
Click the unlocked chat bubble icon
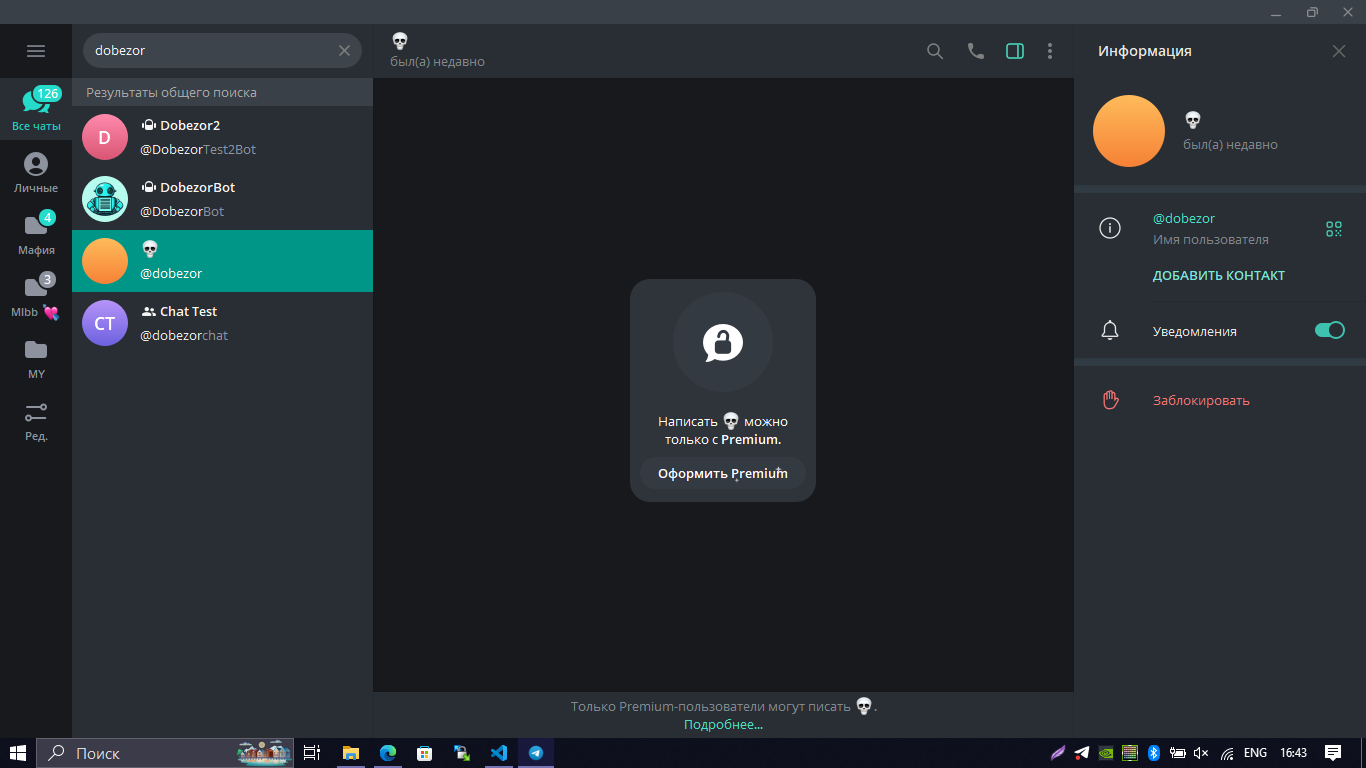coord(723,343)
